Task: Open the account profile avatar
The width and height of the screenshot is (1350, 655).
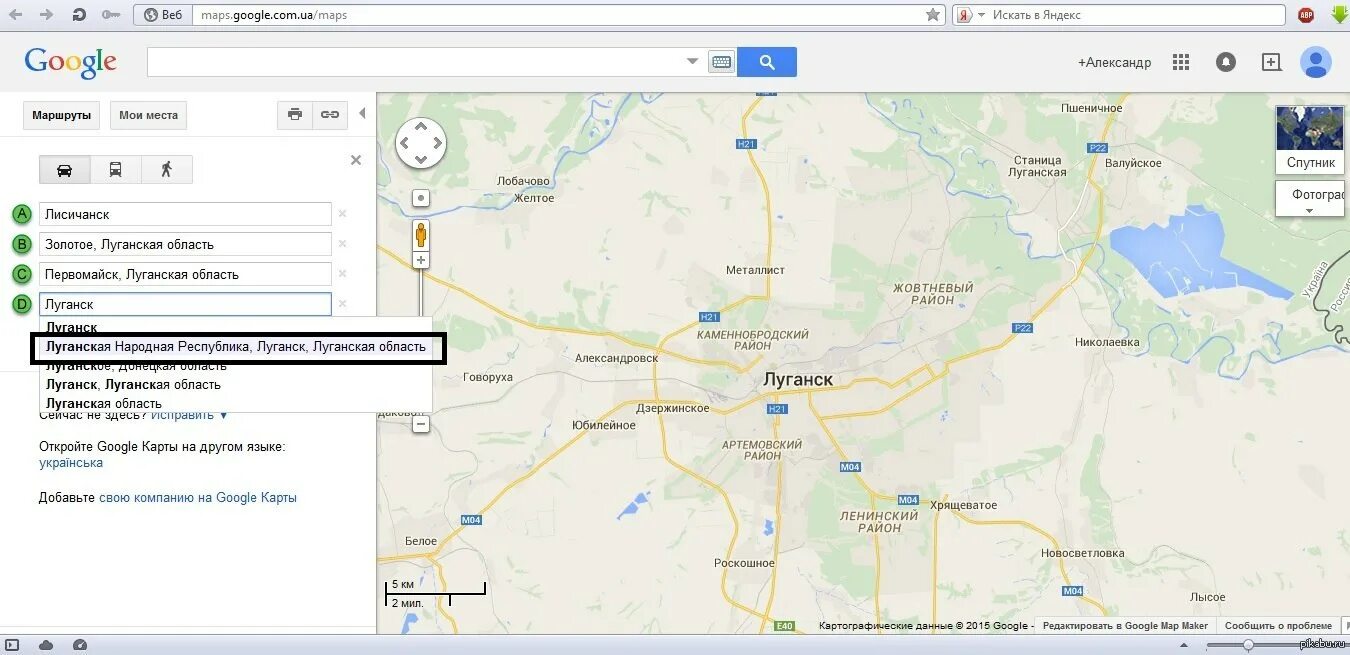Action: (1316, 62)
